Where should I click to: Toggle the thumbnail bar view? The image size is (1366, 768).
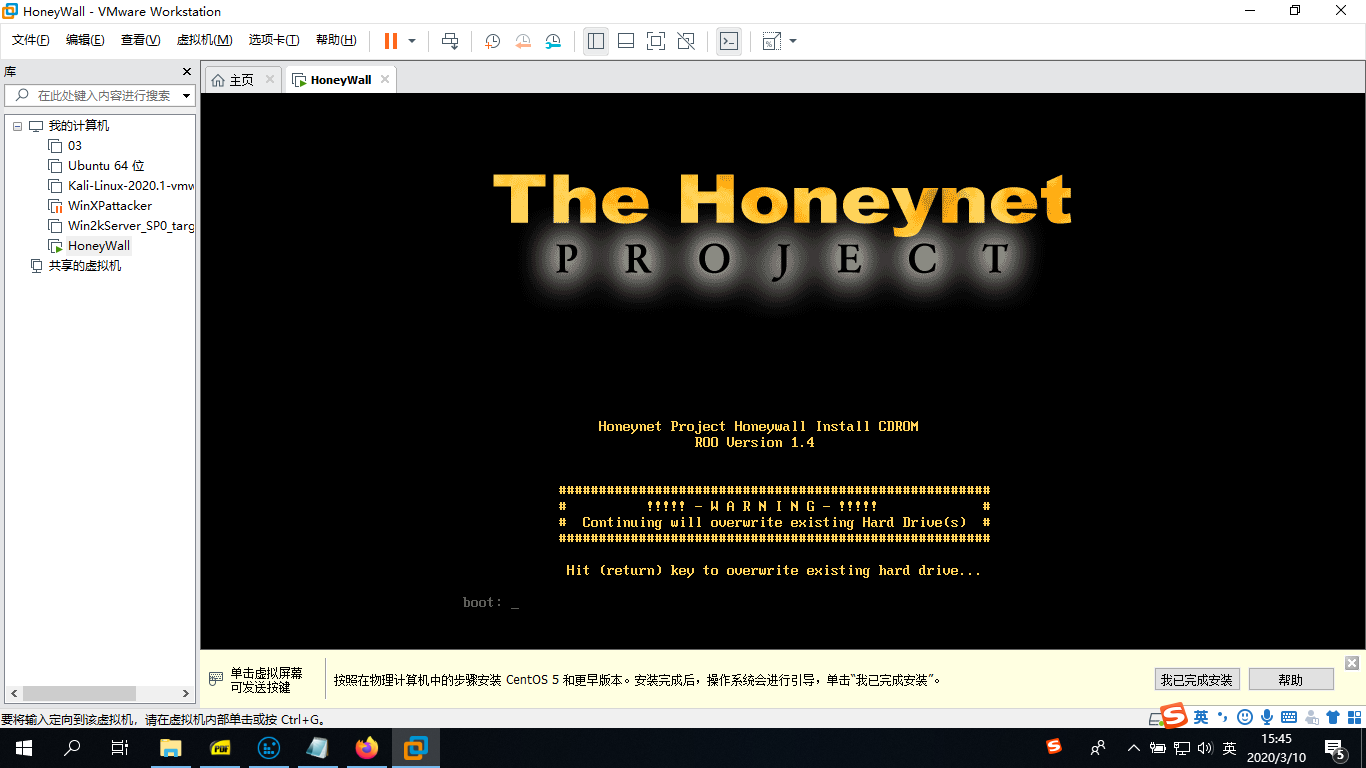(626, 41)
